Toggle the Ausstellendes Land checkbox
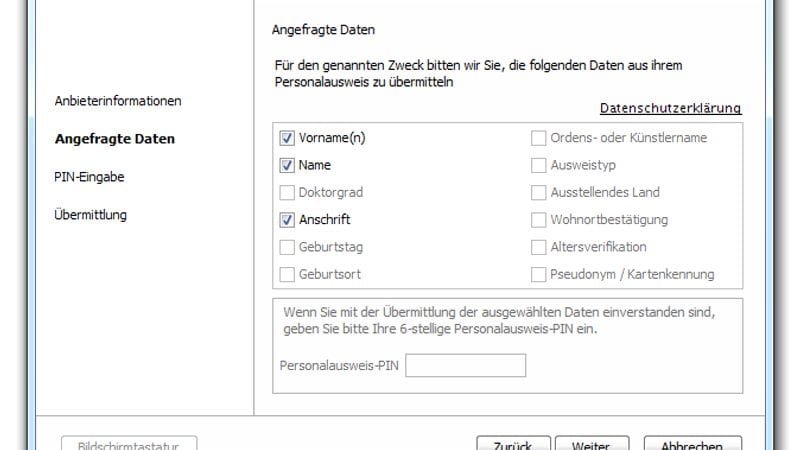The height and width of the screenshot is (450, 800). click(x=539, y=192)
